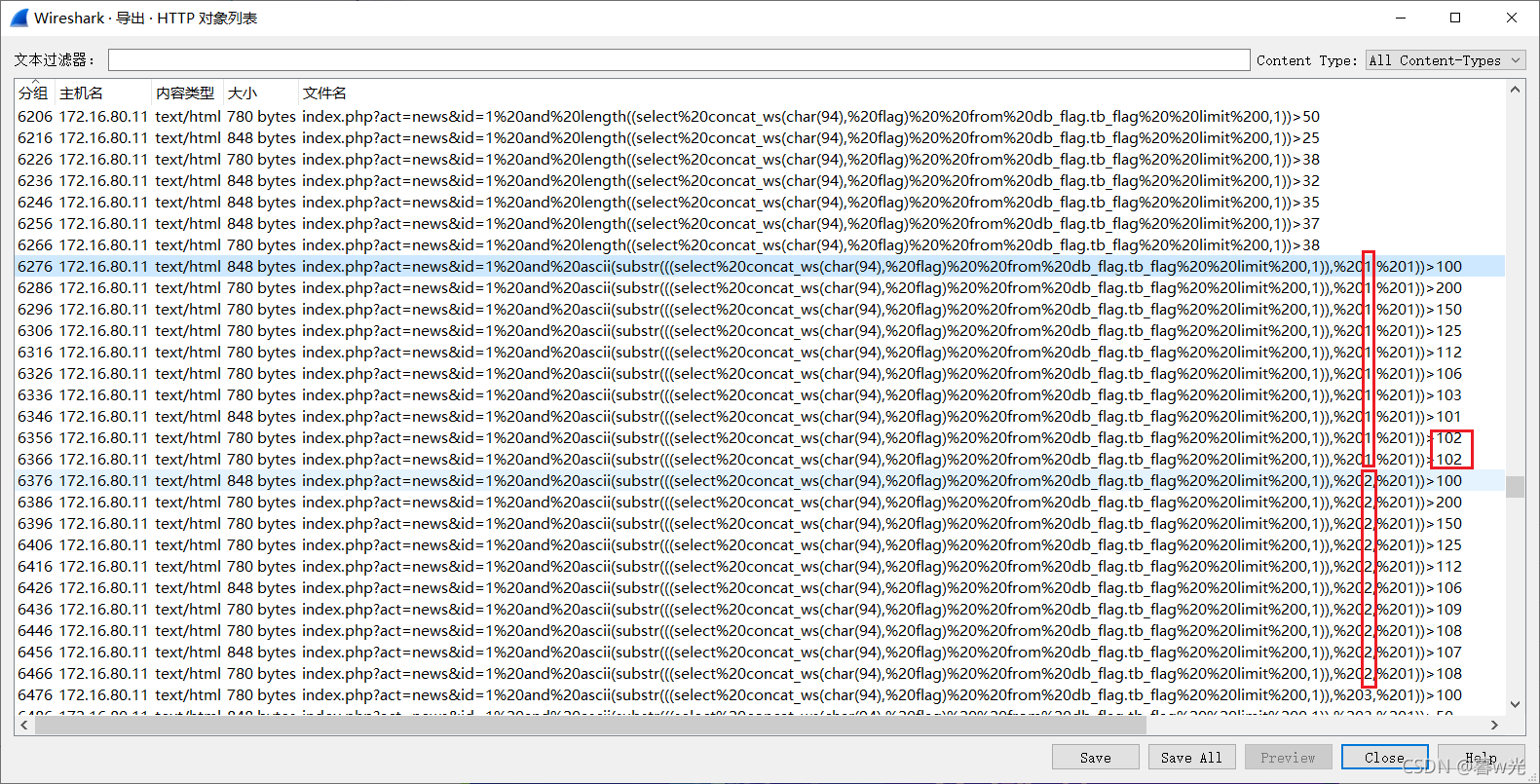This screenshot has height=784, width=1540.
Task: Select packet row 6266
Action: [760, 244]
